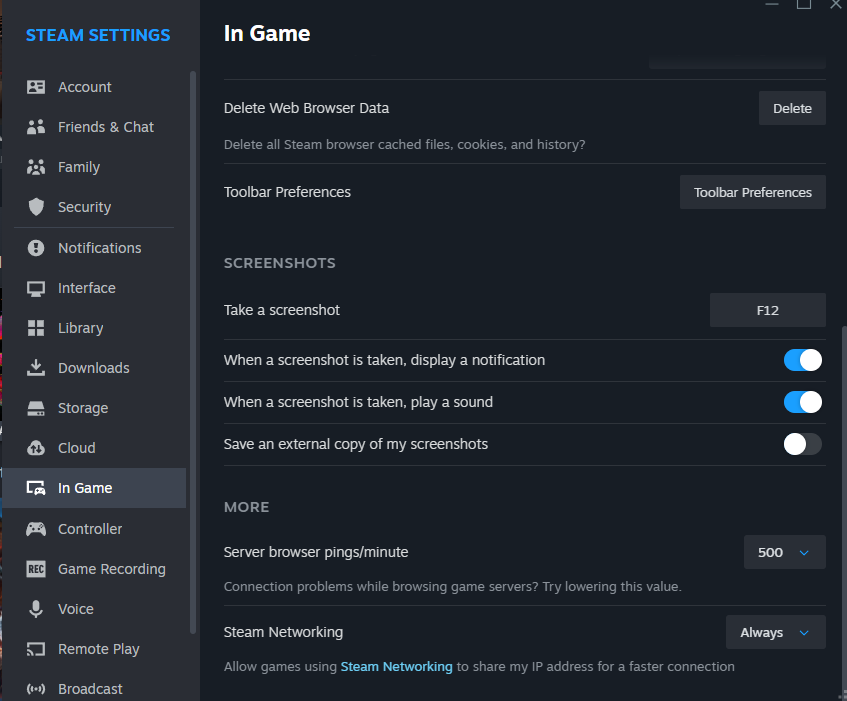Open Game Recording via REC icon
847x701 pixels.
point(36,569)
